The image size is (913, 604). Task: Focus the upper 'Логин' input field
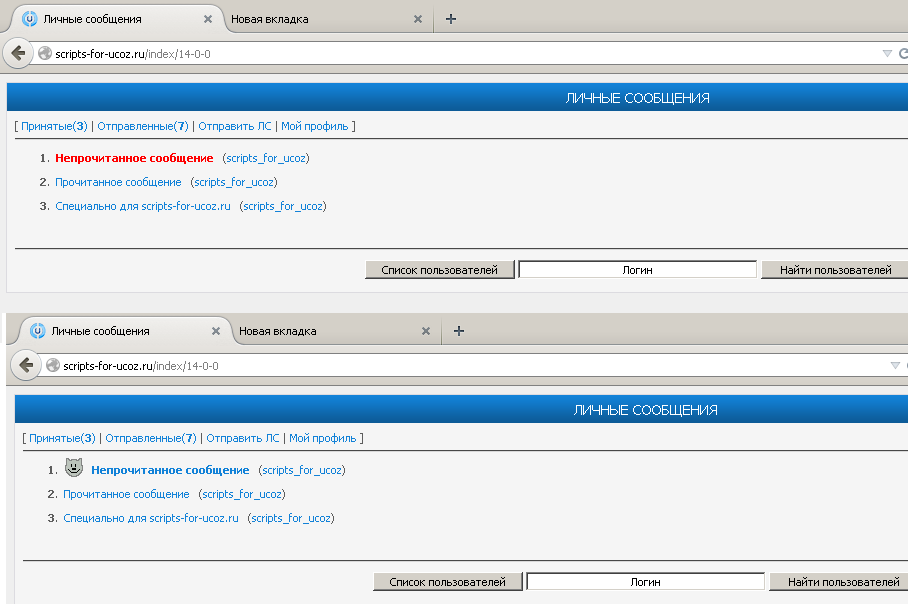637,270
